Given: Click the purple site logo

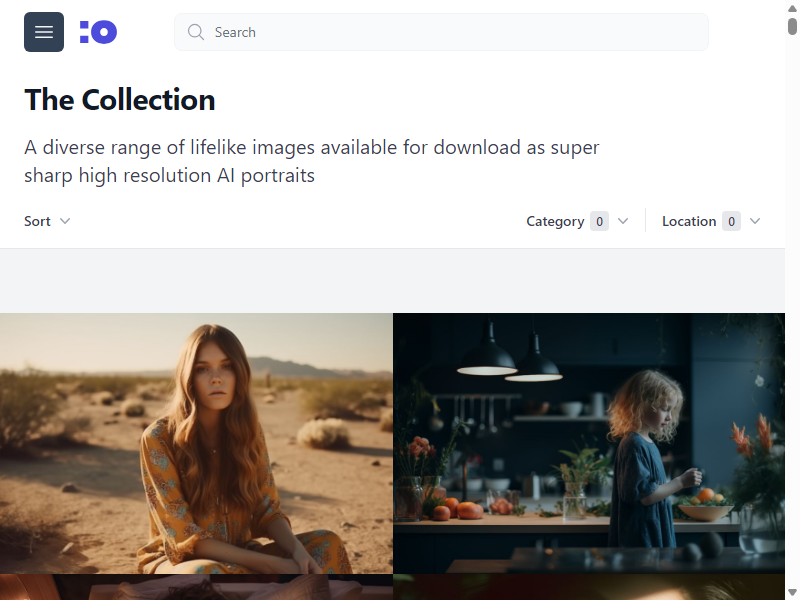Looking at the screenshot, I should click(x=98, y=32).
